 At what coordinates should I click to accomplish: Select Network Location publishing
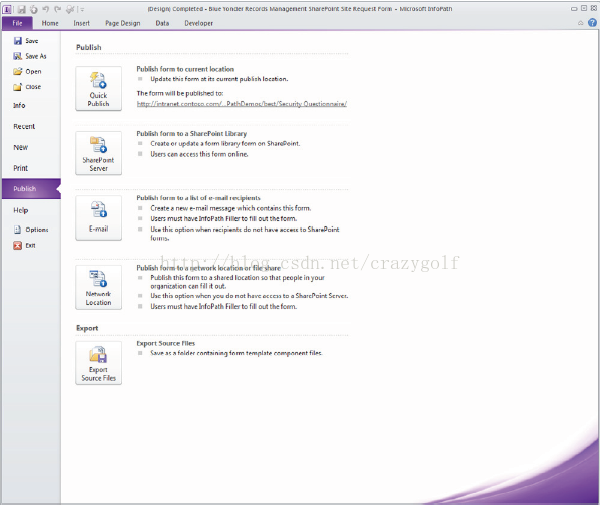(x=98, y=287)
